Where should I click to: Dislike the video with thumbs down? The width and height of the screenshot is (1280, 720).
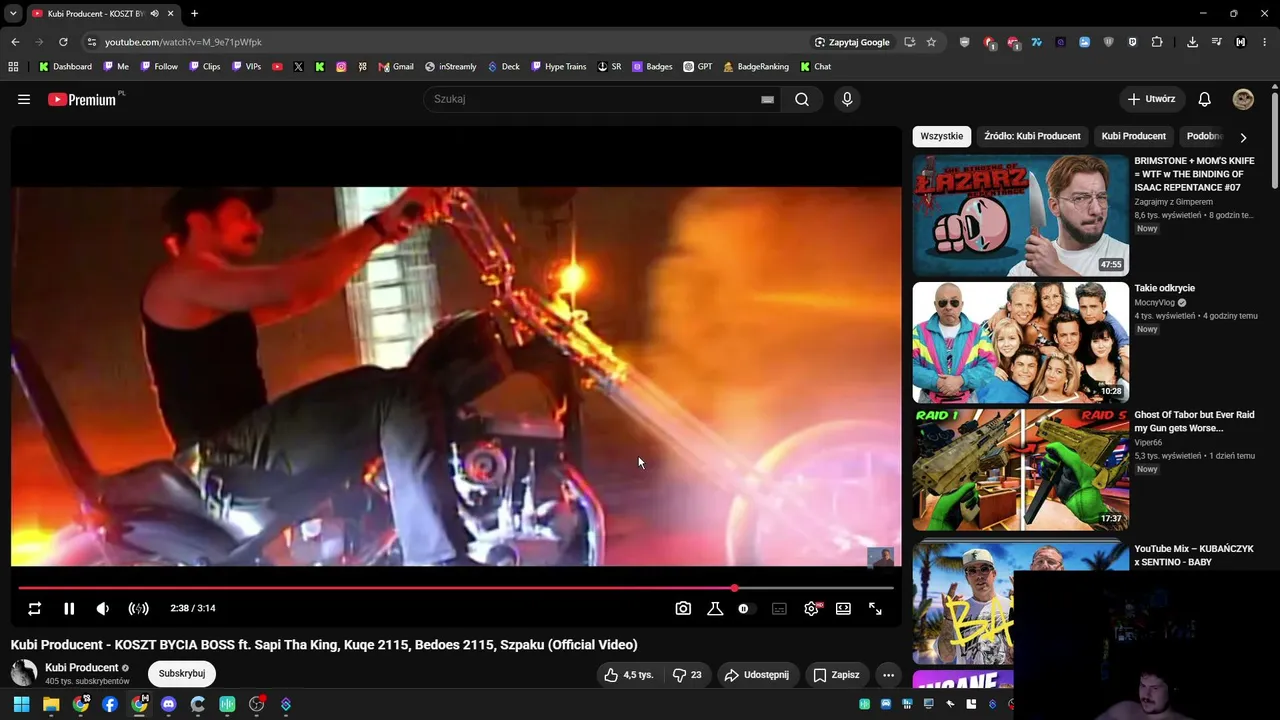click(x=687, y=675)
